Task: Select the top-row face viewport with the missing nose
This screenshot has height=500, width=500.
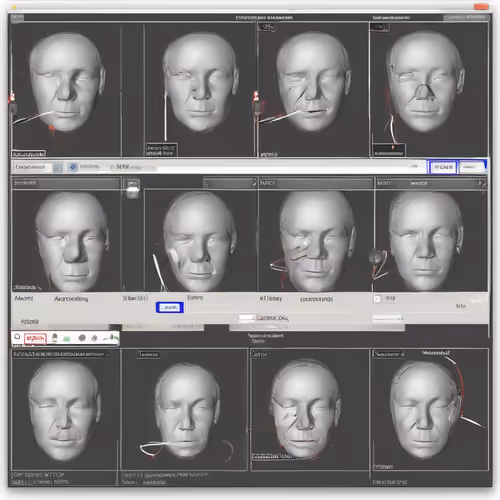Action: point(429,89)
